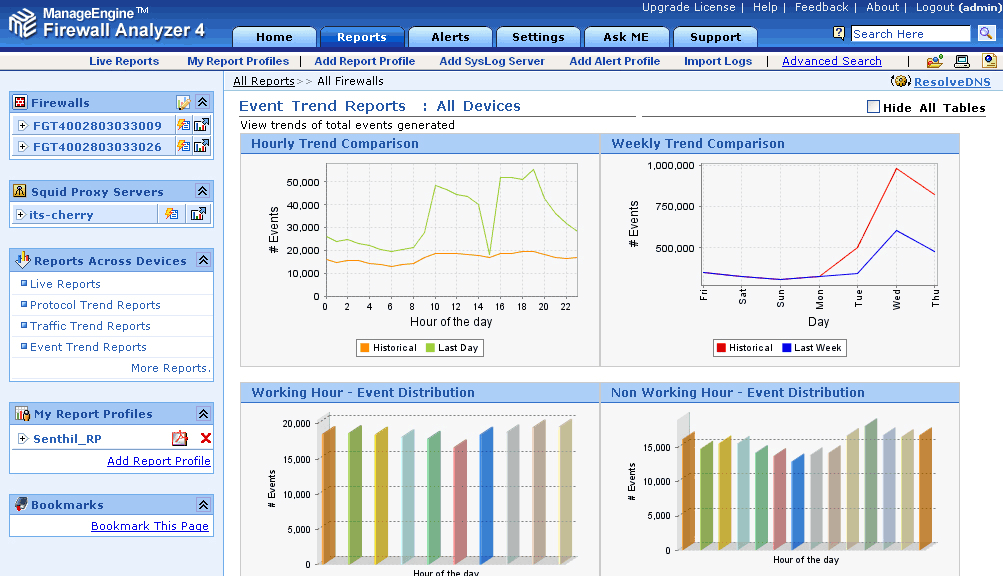
Task: Check the Hide All Tables checkbox
Action: 873,107
